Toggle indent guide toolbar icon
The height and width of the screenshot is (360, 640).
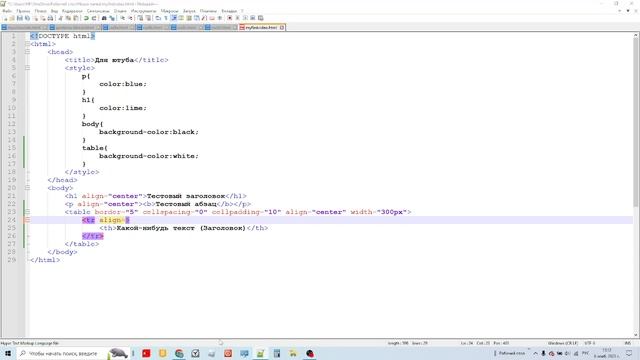[x=174, y=18]
